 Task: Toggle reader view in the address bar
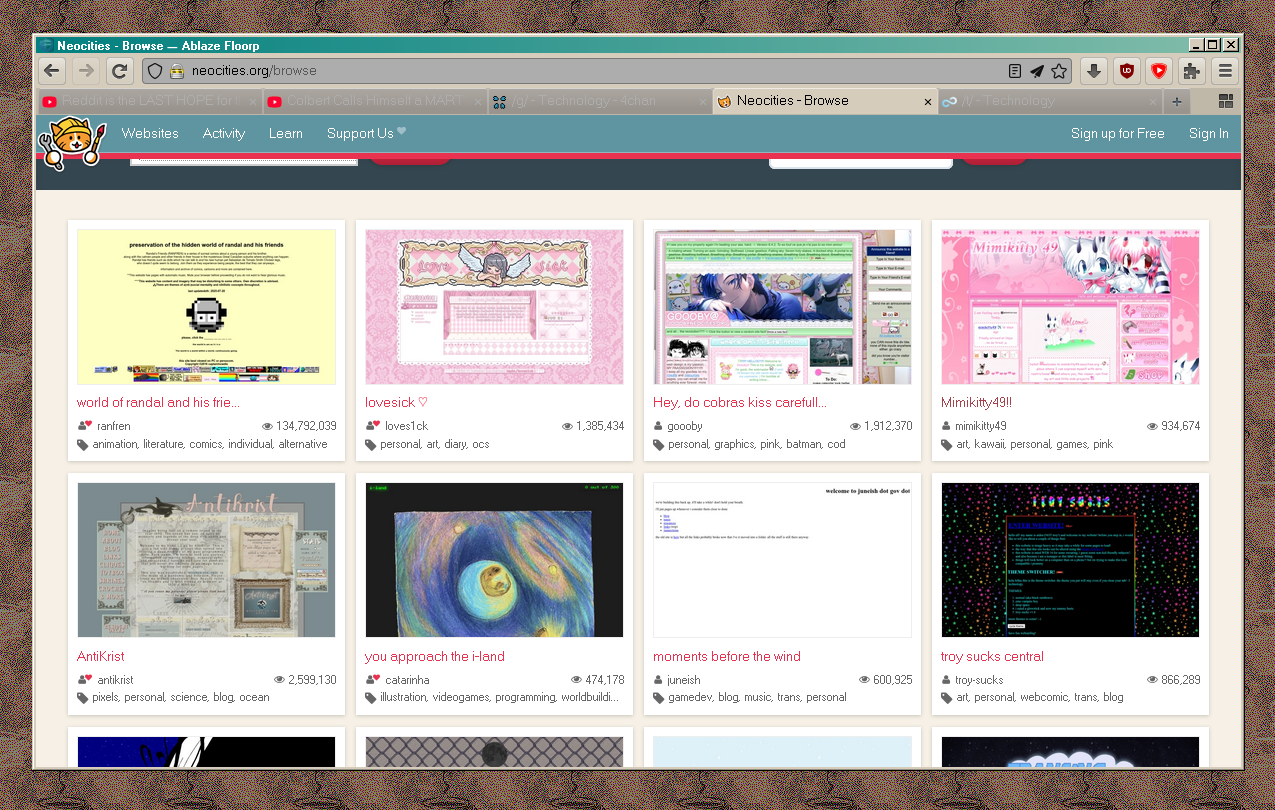(1015, 71)
